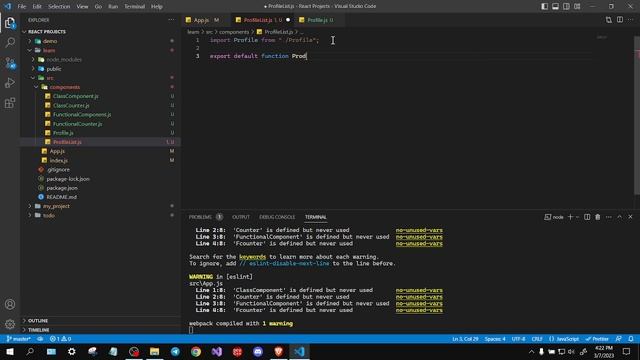Switch to the Output panel tab

(241, 217)
